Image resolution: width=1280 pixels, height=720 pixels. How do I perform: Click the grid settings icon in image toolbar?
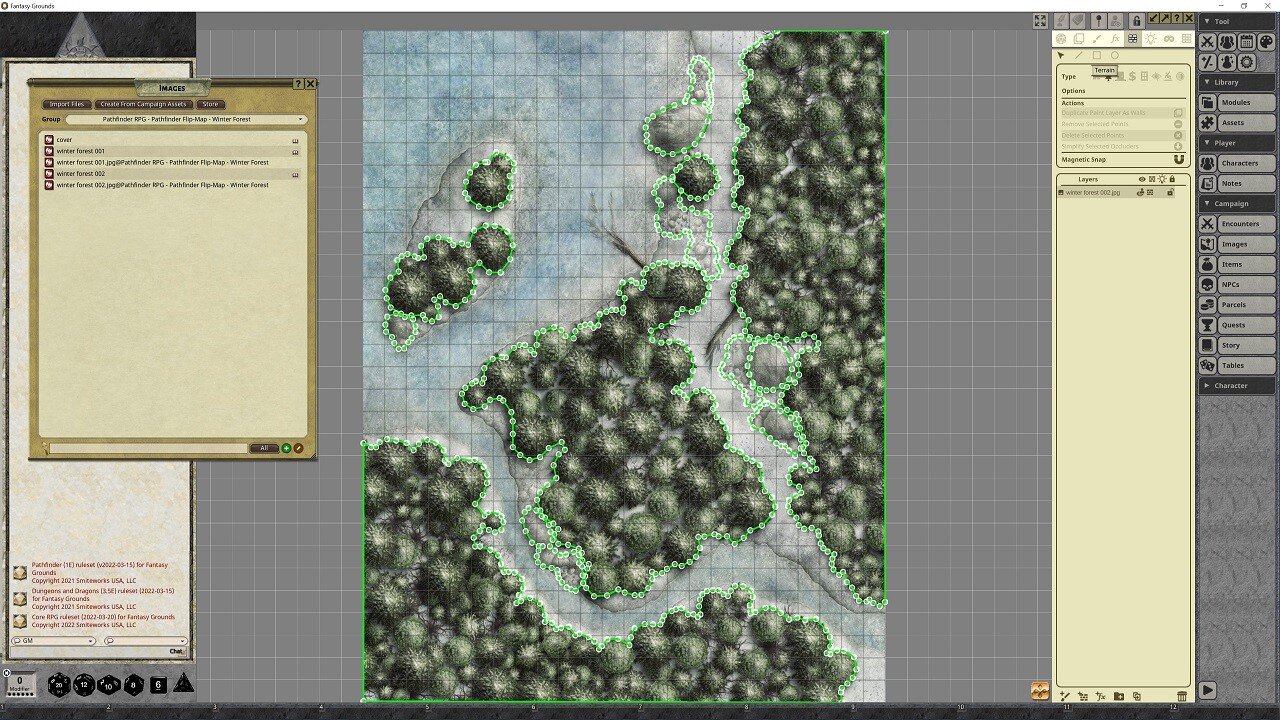[1188, 38]
